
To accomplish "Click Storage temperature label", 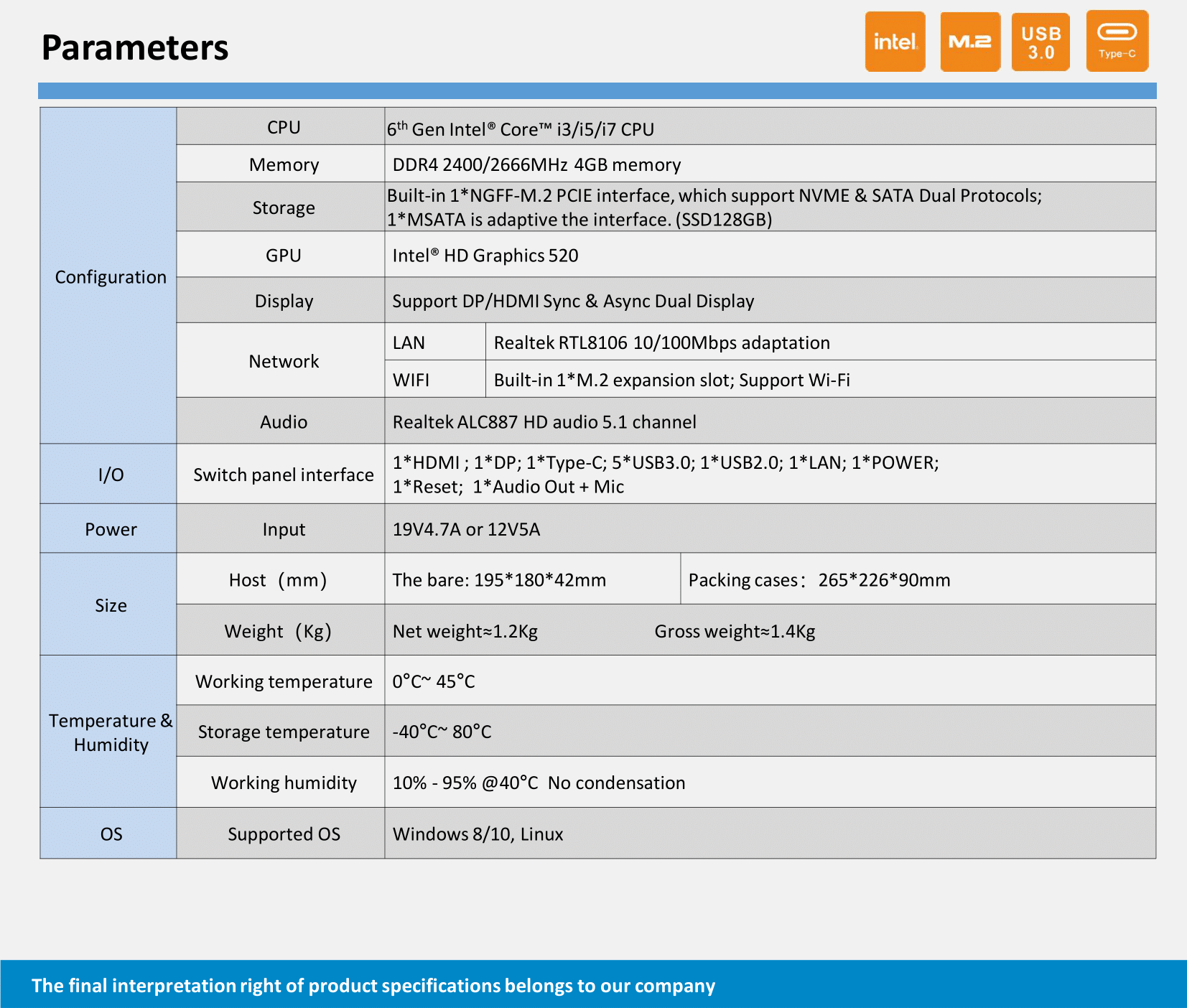I will (284, 732).
